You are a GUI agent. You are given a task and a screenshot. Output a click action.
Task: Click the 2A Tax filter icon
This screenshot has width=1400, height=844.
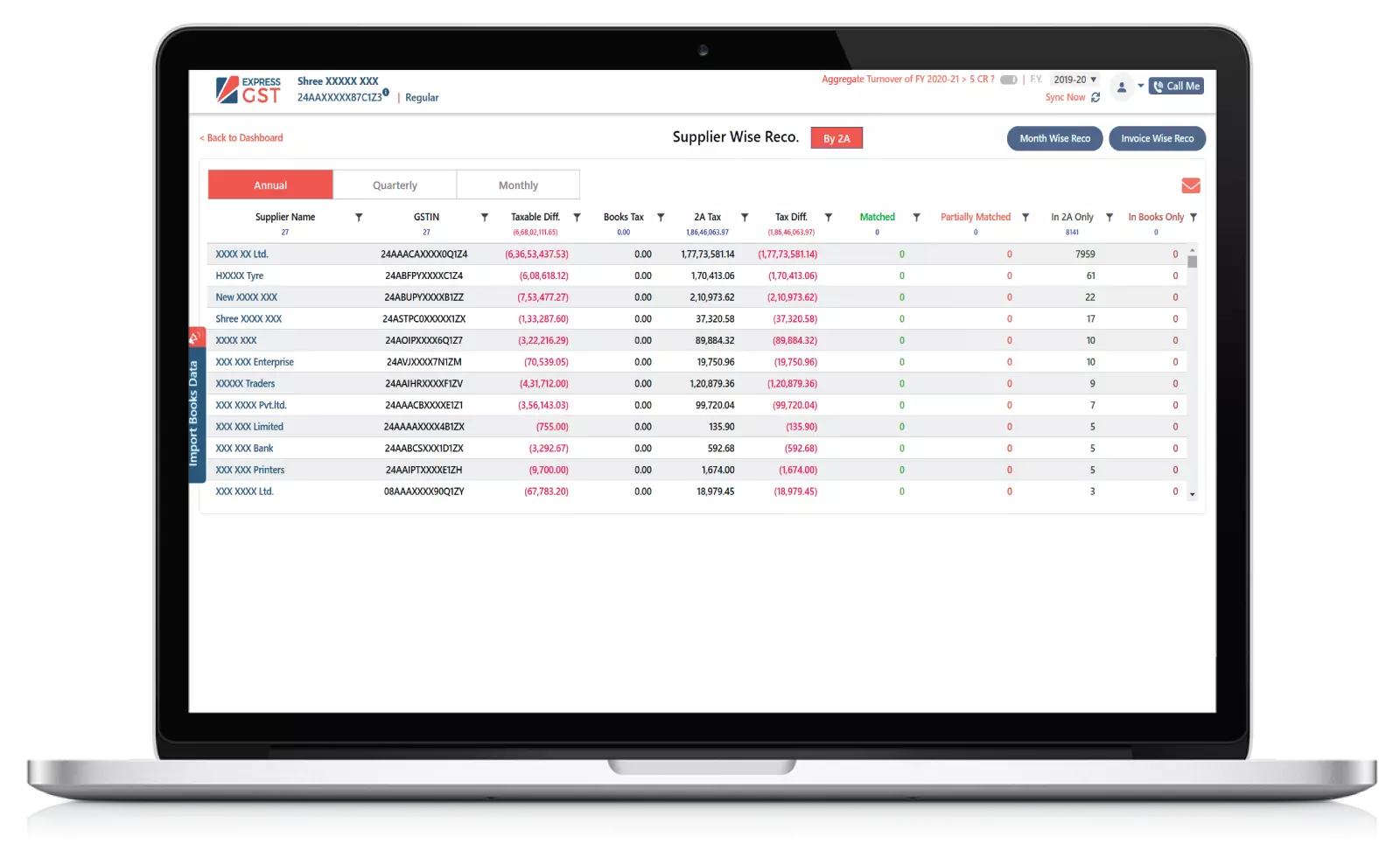pyautogui.click(x=745, y=218)
